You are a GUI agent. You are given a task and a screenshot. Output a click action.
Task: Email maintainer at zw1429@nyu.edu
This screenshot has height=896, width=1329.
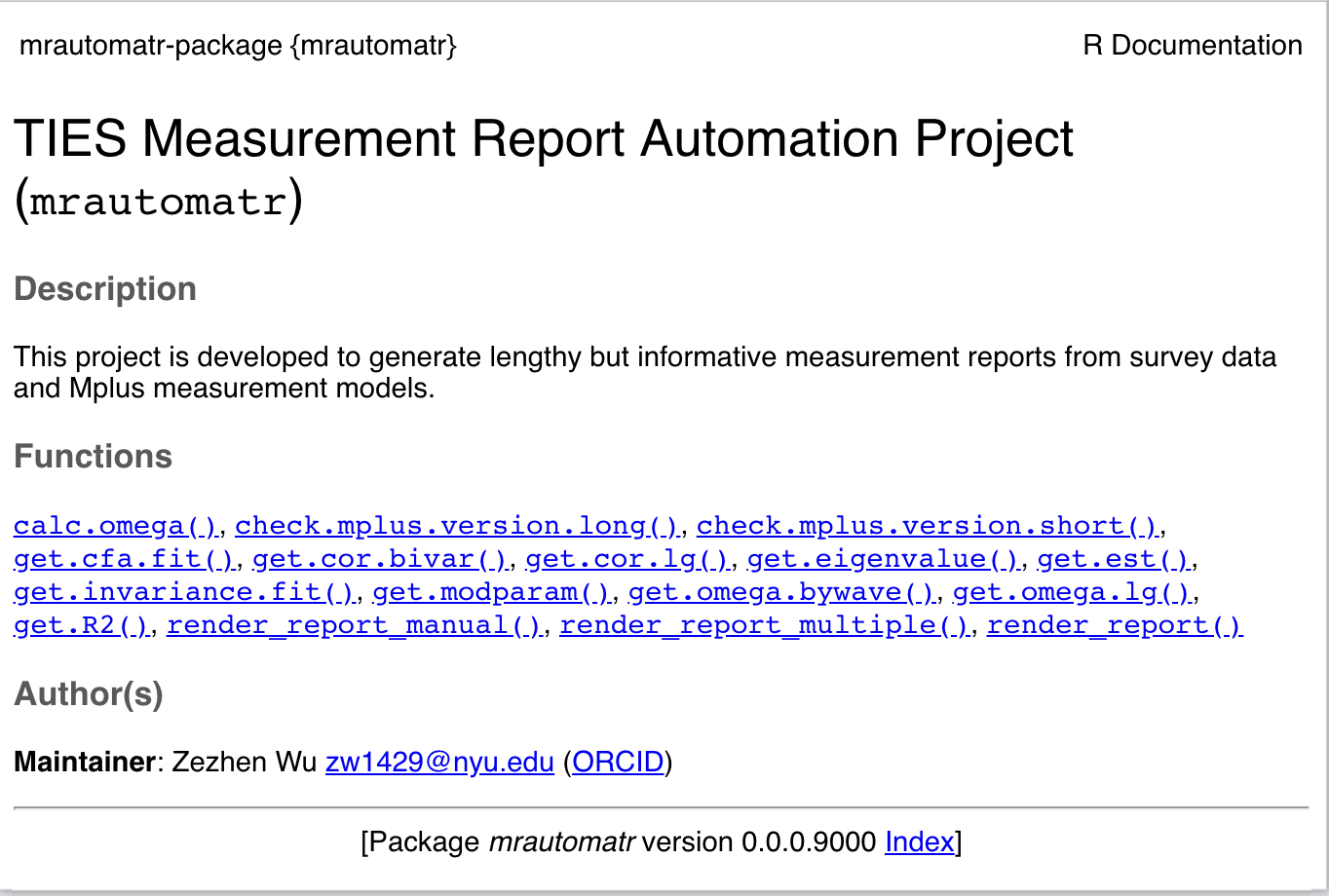tap(439, 762)
